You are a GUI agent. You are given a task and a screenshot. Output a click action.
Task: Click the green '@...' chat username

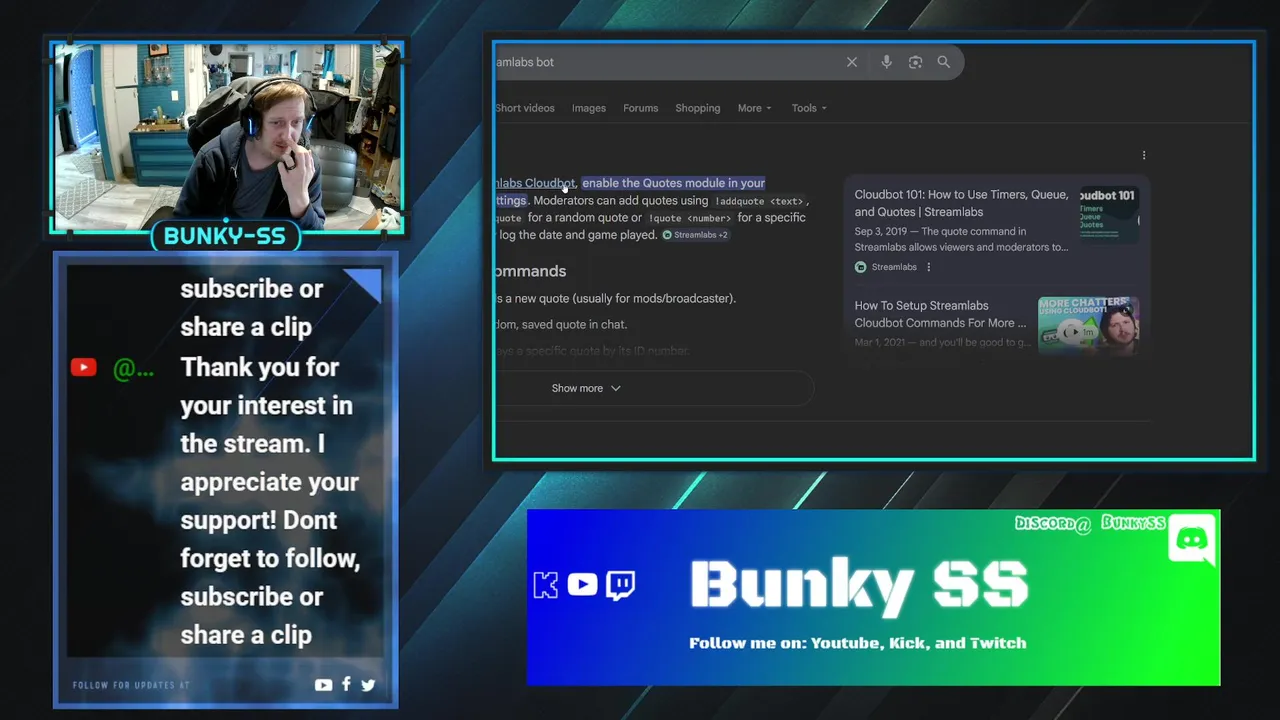click(x=133, y=369)
